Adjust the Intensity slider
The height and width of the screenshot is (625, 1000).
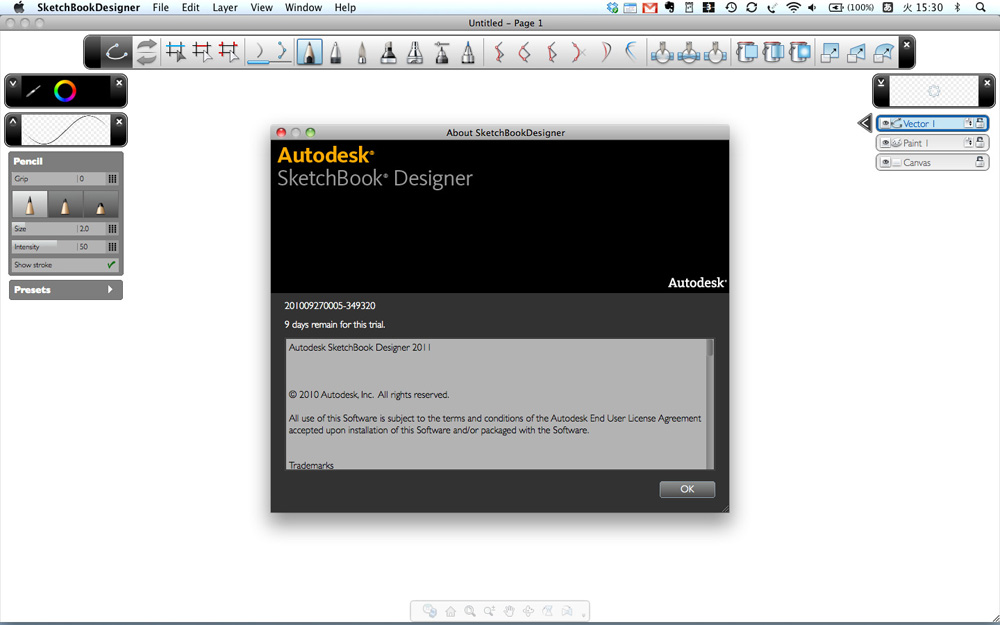44,246
